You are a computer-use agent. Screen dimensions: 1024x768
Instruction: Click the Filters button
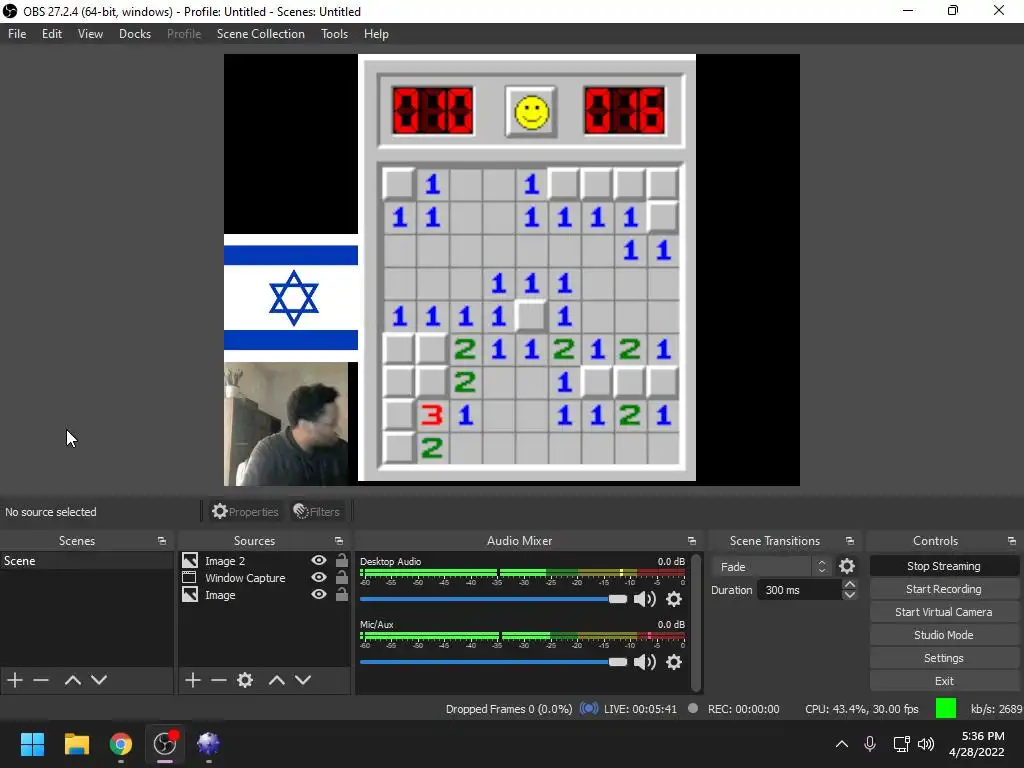click(316, 511)
